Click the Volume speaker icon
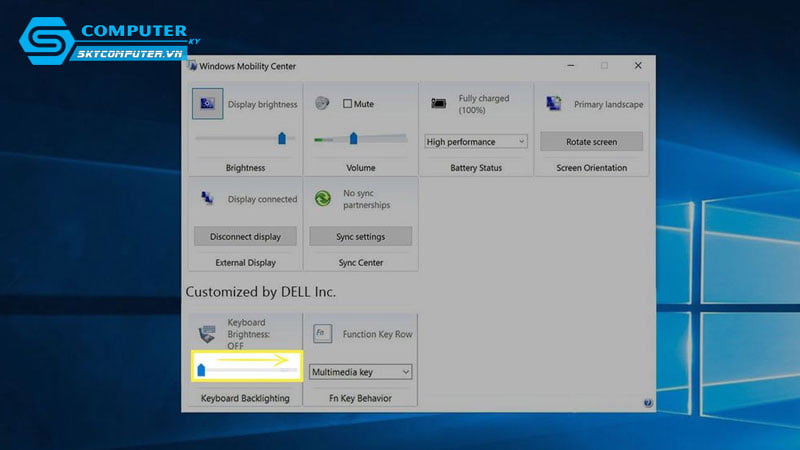 322,103
